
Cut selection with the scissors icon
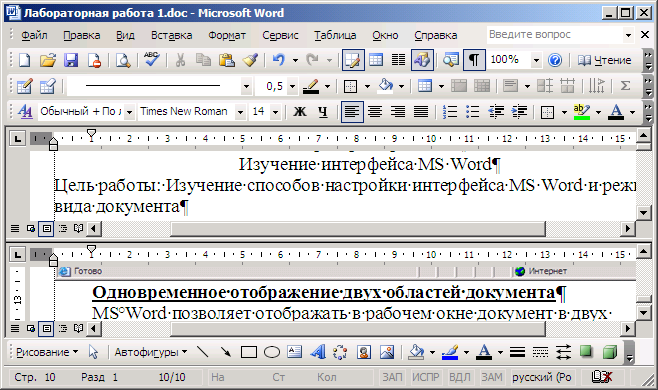(x=180, y=60)
